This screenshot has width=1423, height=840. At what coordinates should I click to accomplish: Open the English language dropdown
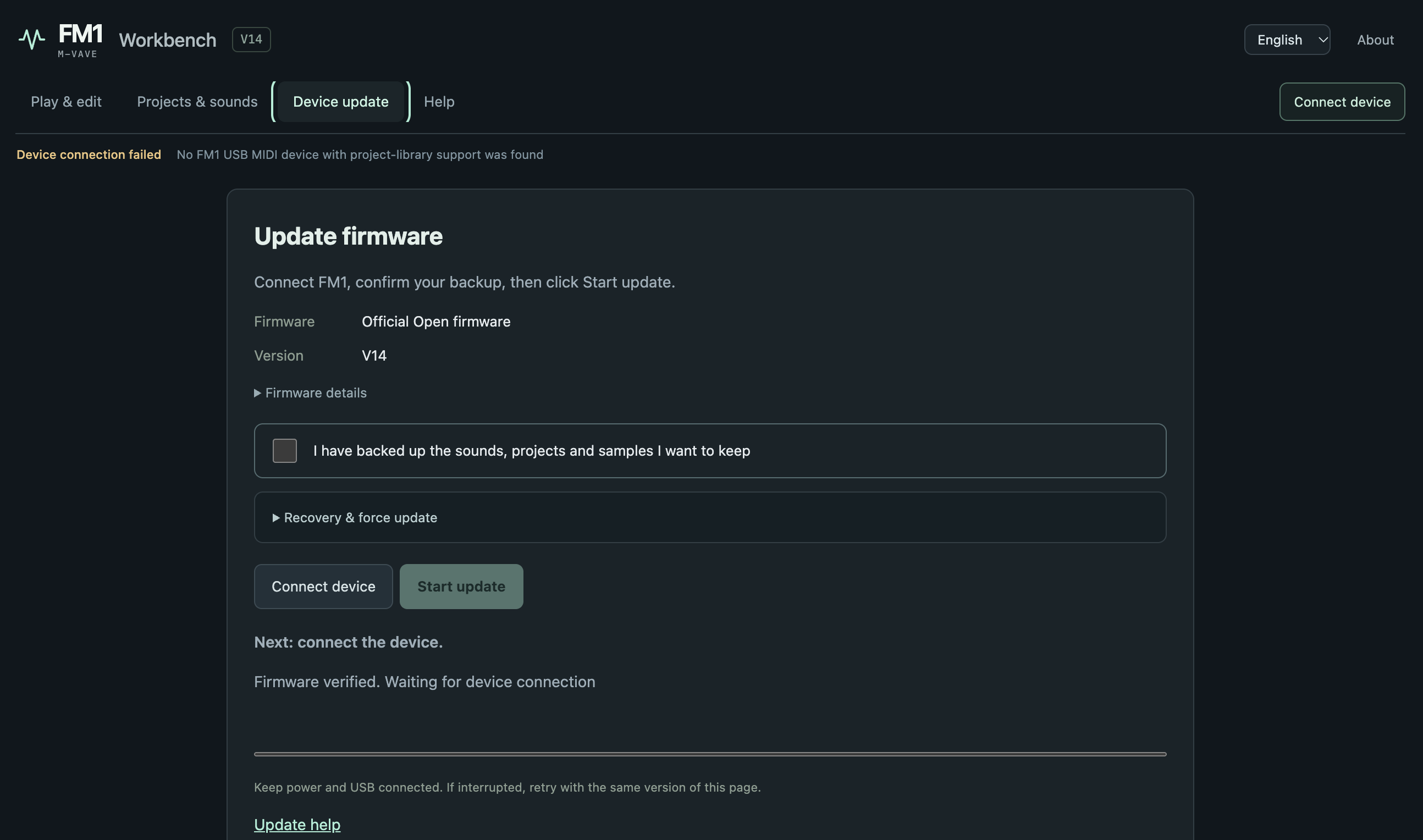(1287, 40)
